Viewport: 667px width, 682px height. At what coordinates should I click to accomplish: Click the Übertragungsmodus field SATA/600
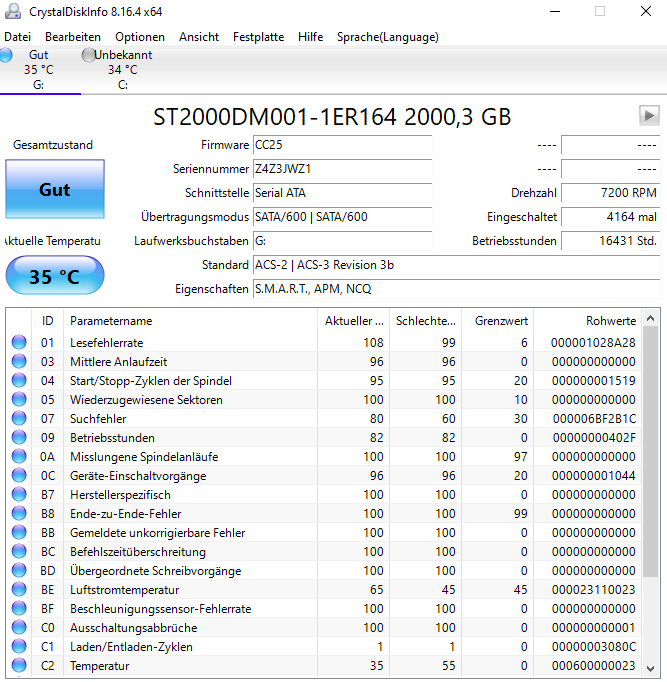(x=343, y=217)
